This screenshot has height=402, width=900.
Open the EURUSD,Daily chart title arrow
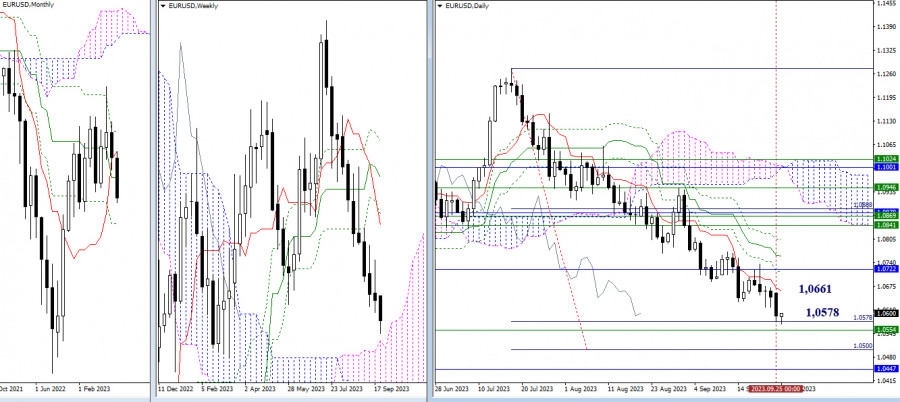tap(440, 5)
